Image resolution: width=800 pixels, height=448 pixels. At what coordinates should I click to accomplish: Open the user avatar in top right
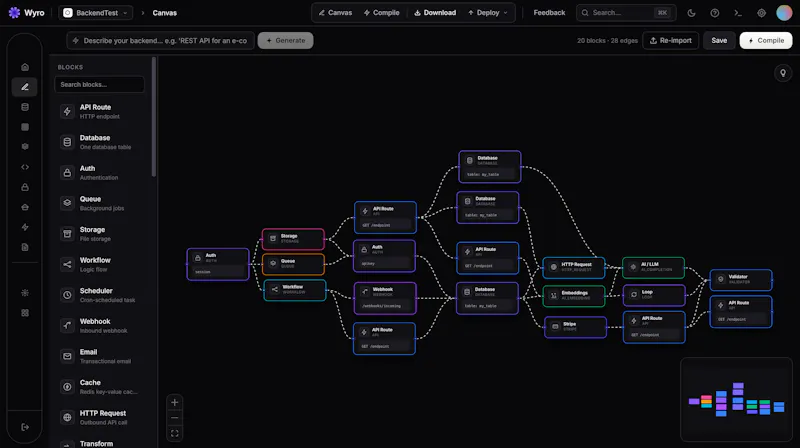[x=784, y=13]
